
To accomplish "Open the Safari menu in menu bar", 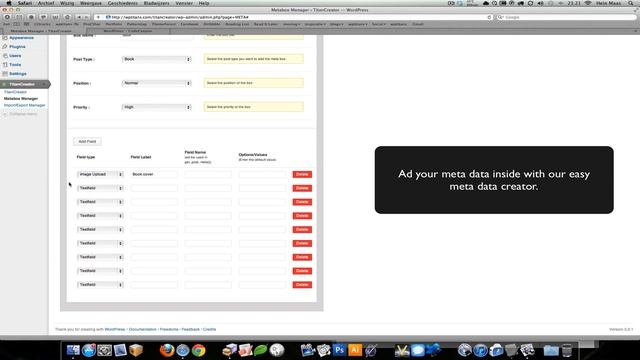I will [x=25, y=3].
